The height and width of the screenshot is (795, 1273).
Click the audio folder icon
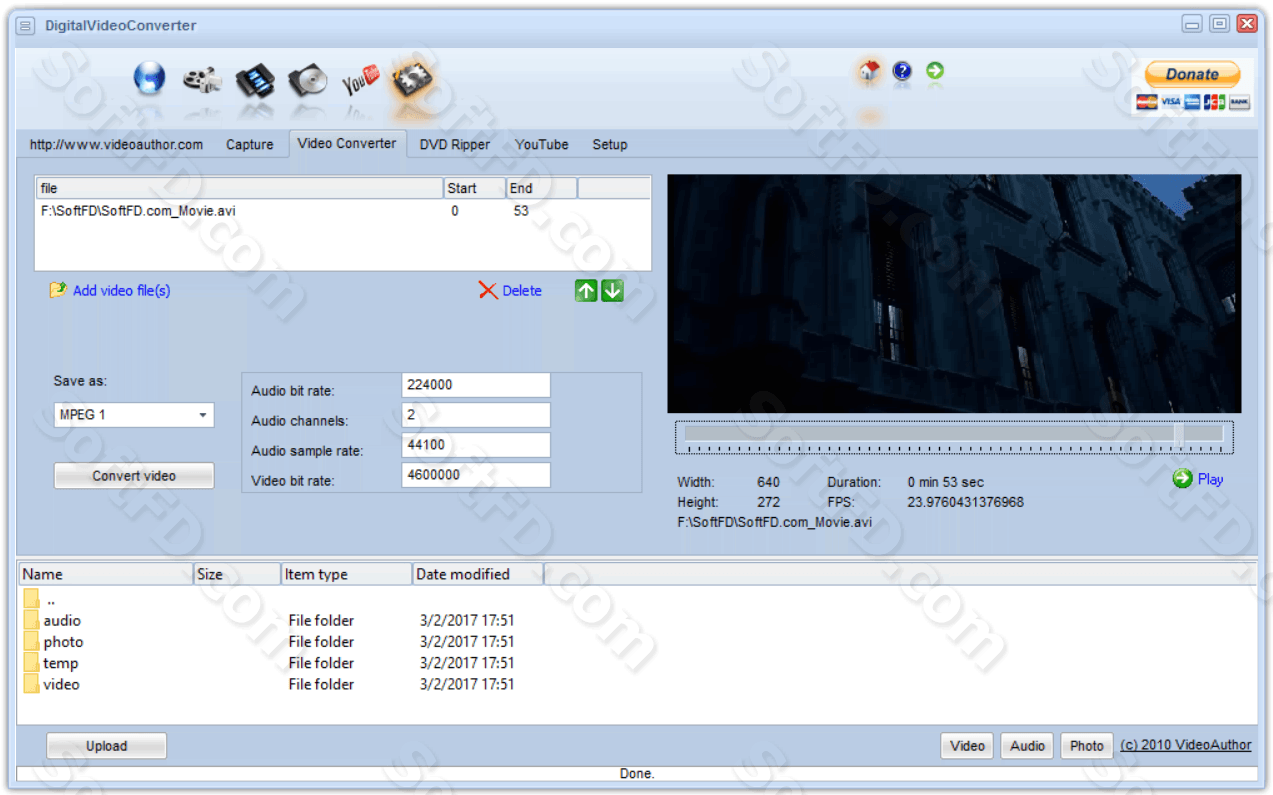coord(31,620)
